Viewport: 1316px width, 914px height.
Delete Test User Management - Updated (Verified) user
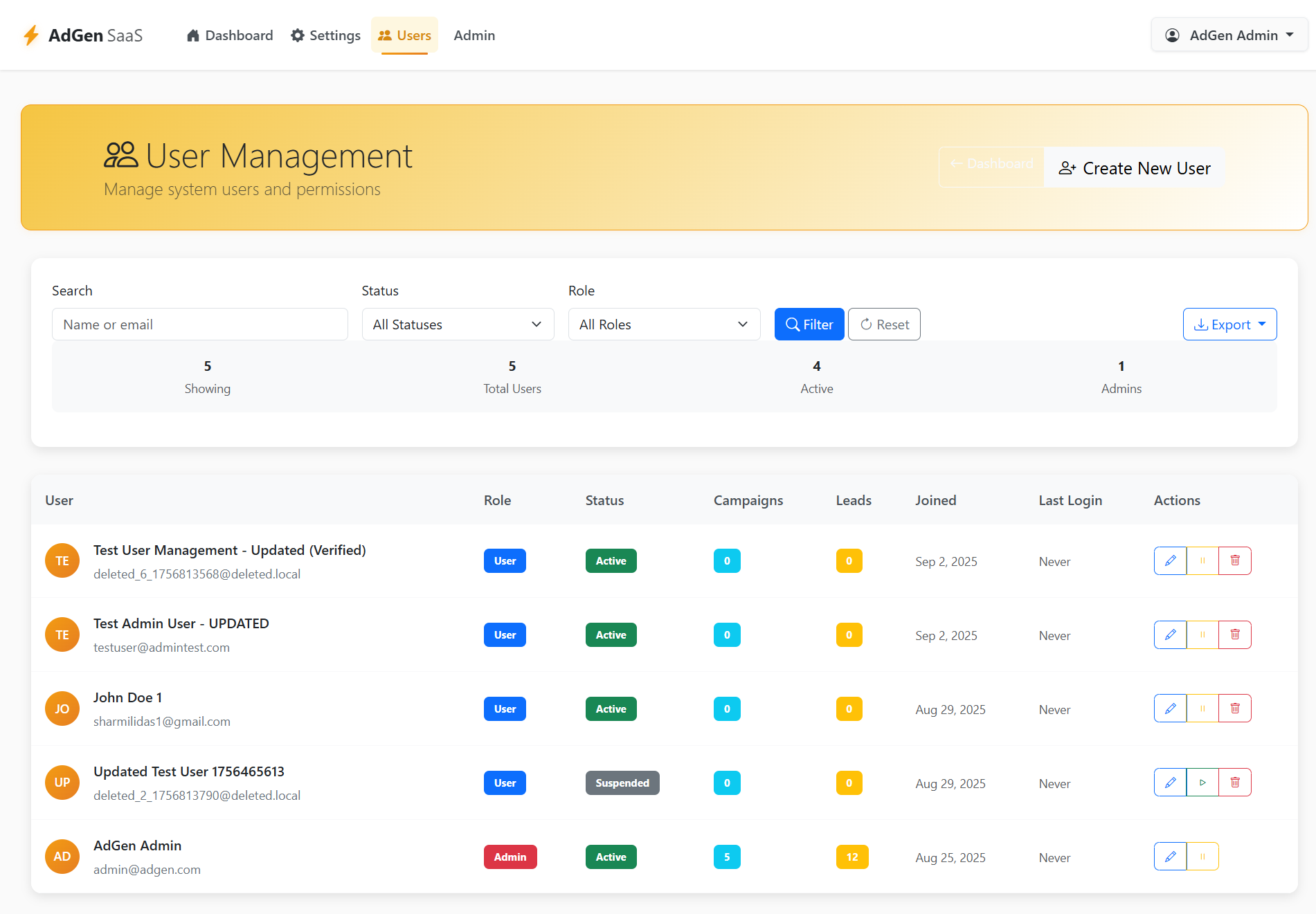[1235, 560]
